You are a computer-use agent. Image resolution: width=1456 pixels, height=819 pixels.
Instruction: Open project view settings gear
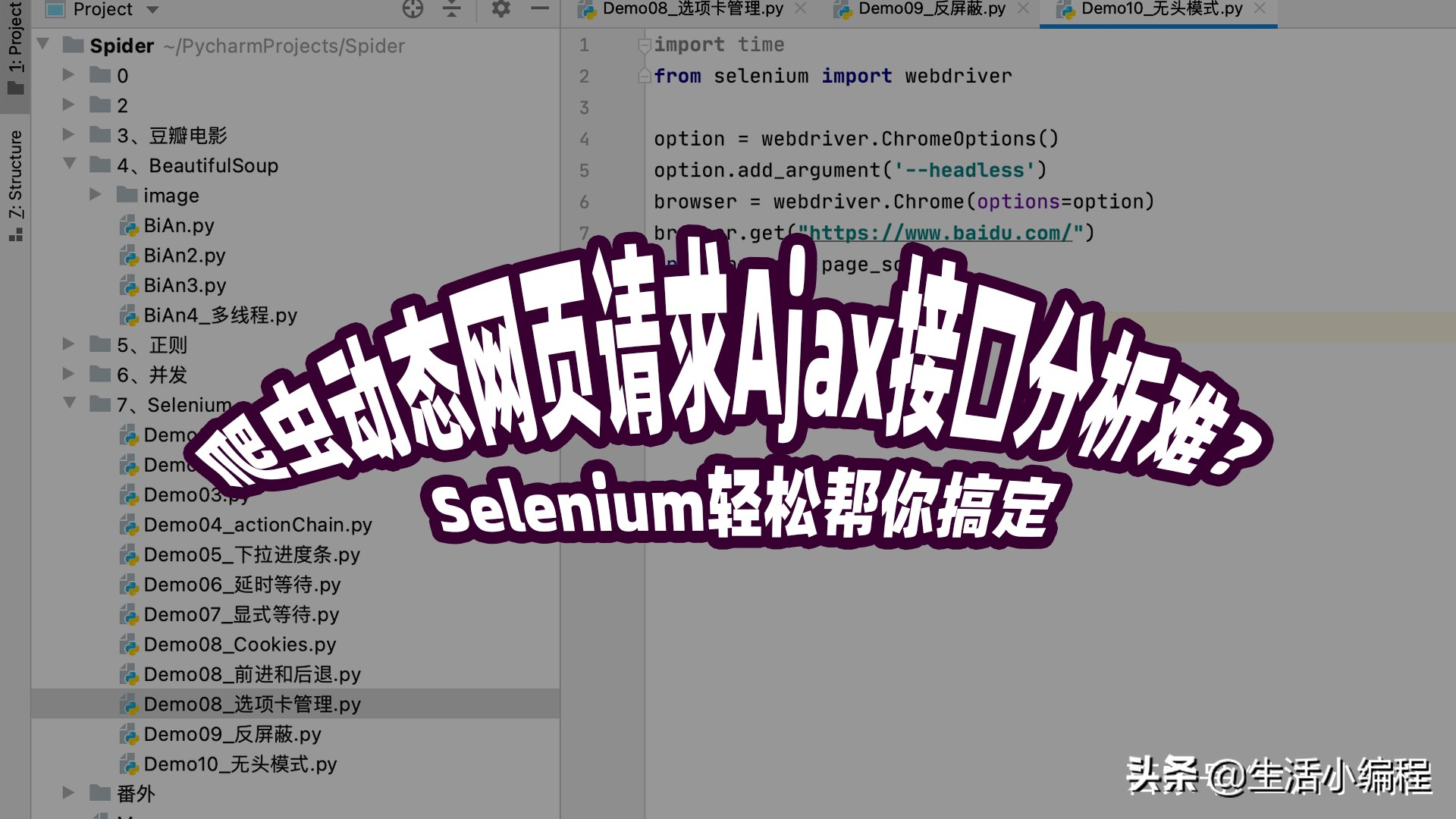(x=500, y=9)
